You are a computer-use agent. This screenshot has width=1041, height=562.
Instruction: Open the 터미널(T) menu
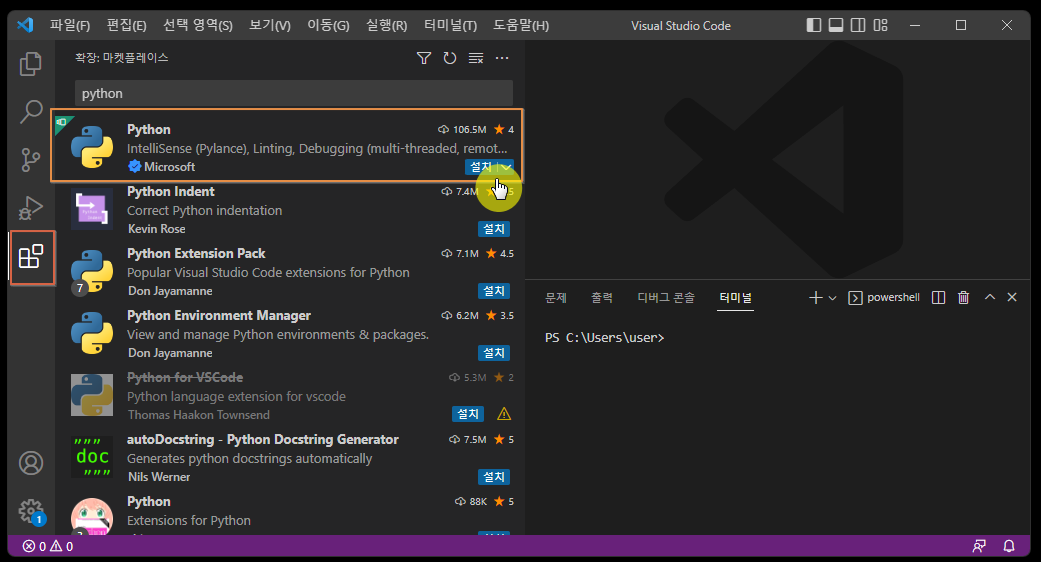coord(450,26)
